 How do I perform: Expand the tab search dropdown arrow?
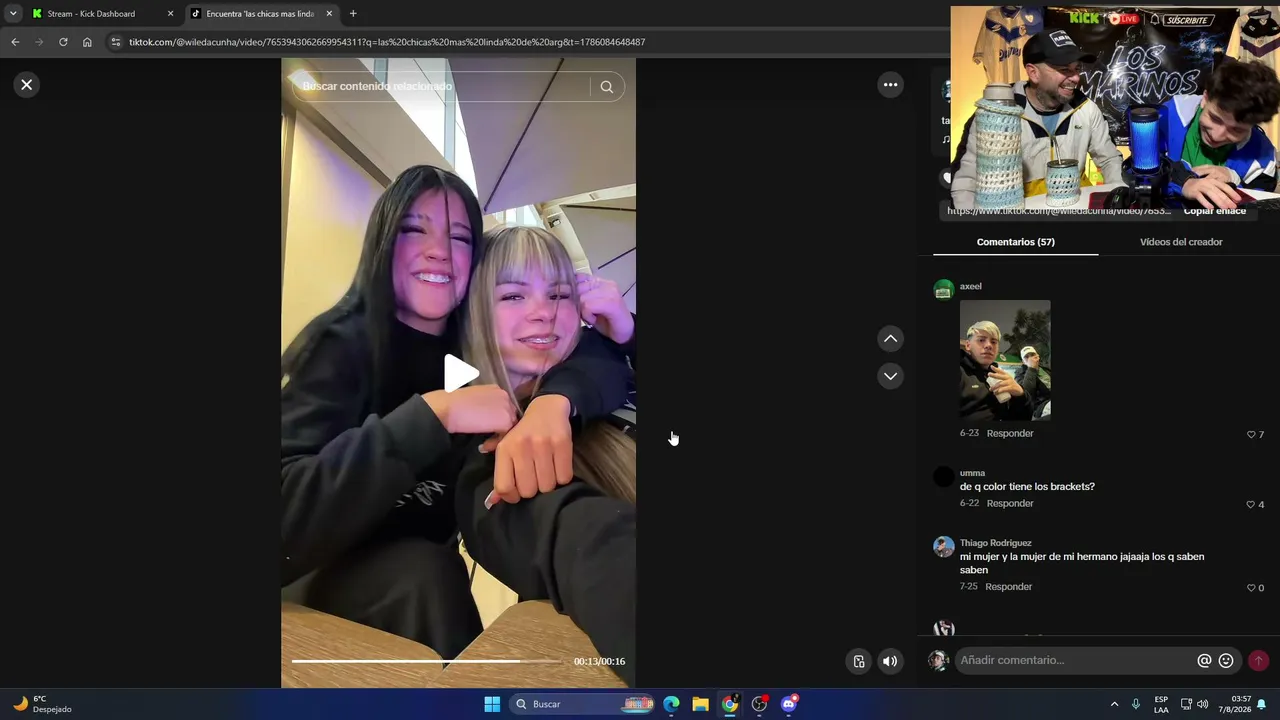click(13, 14)
